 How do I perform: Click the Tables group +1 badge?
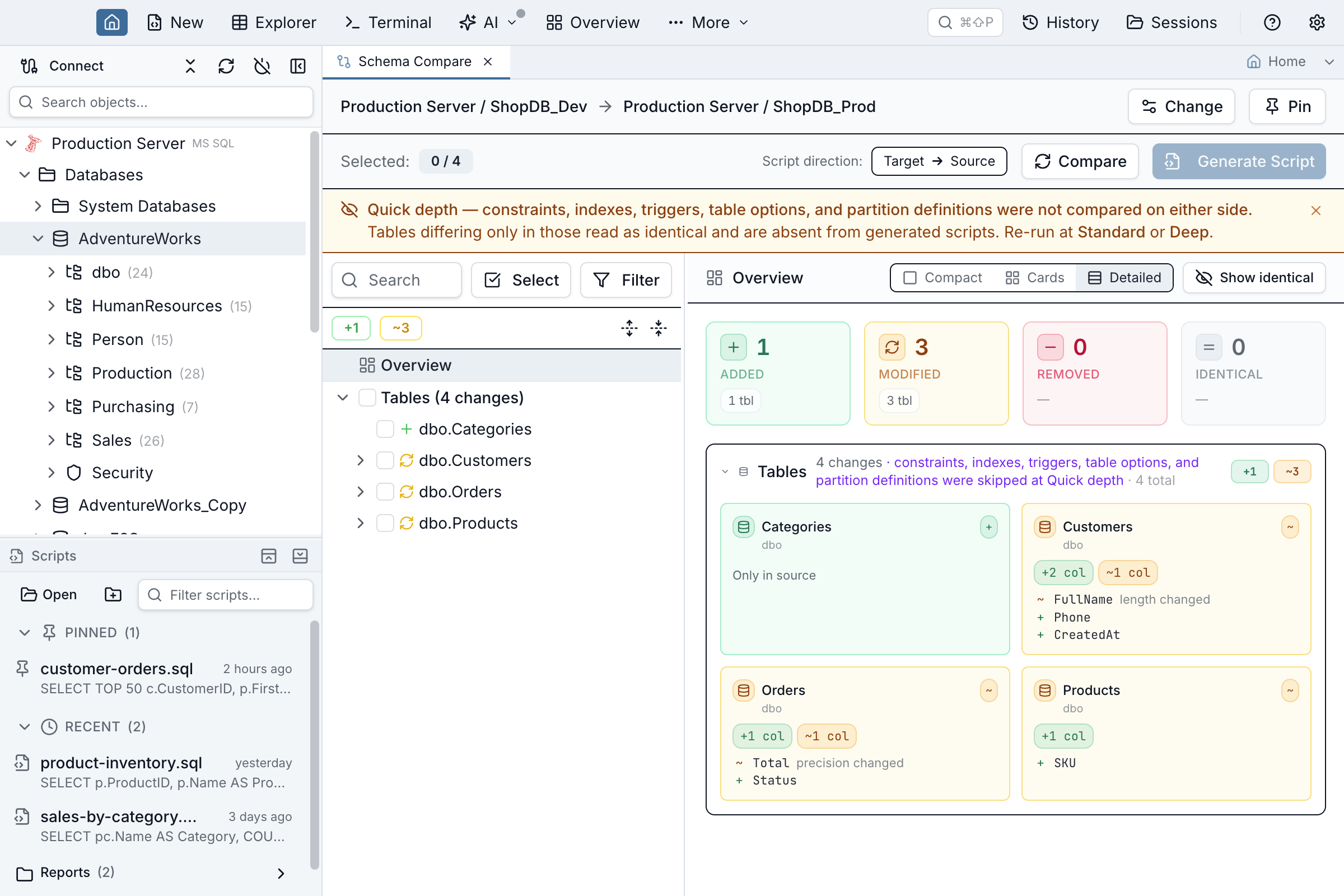1250,472
